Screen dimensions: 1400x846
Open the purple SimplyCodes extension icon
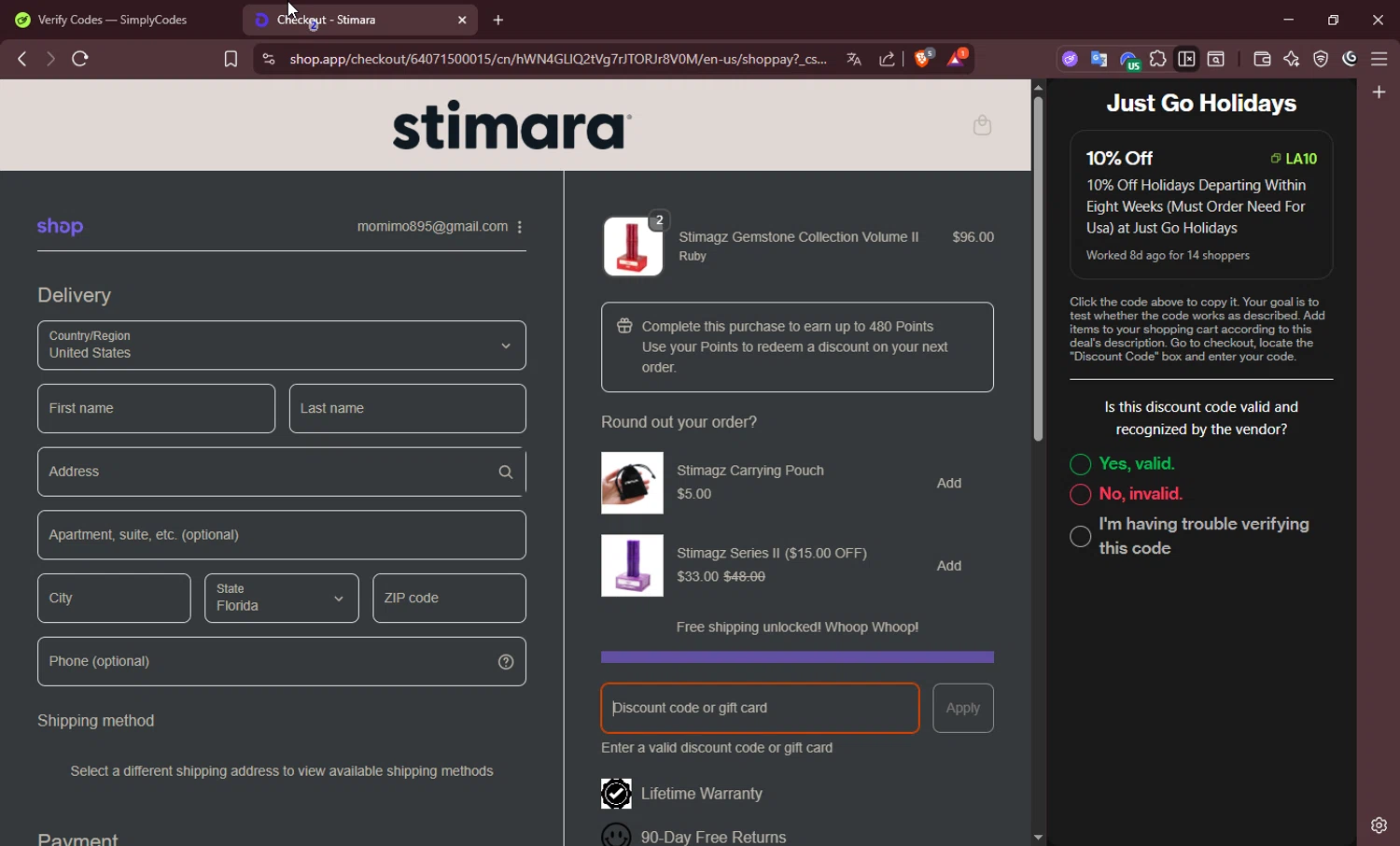(x=1070, y=59)
